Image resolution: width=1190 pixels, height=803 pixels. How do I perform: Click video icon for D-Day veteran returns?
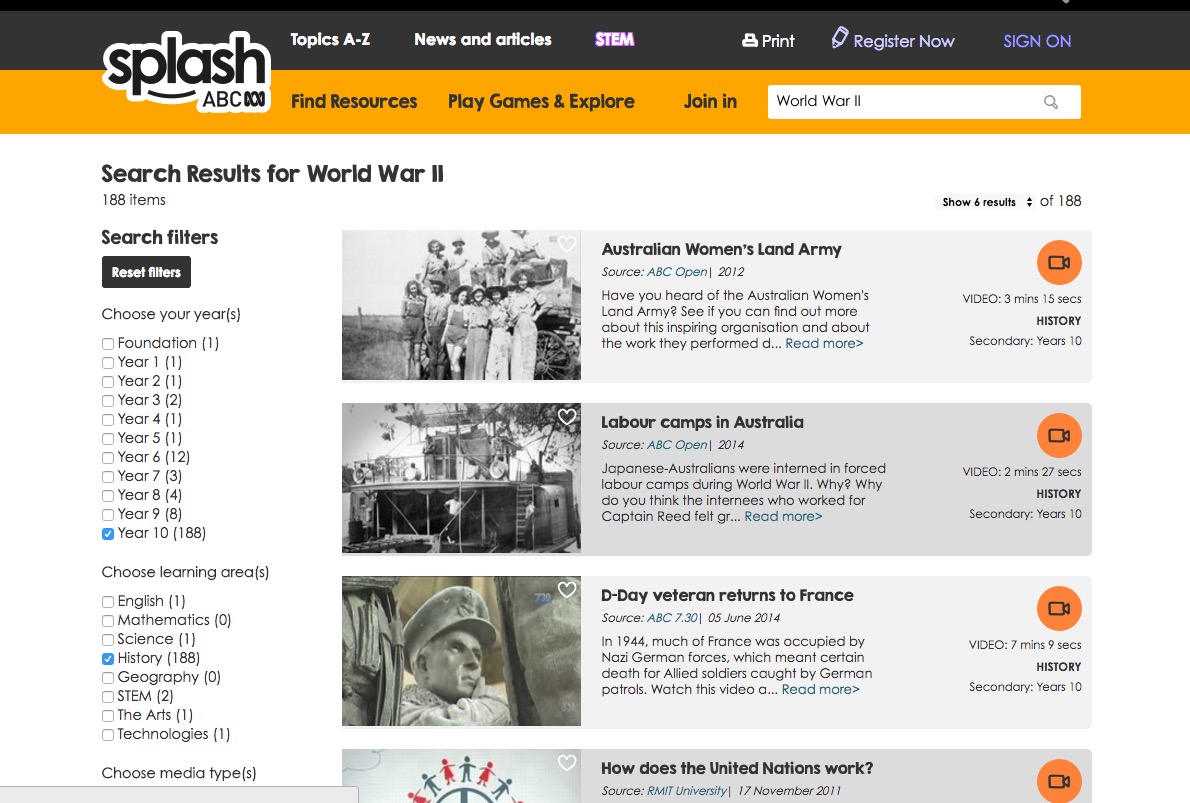click(1059, 609)
